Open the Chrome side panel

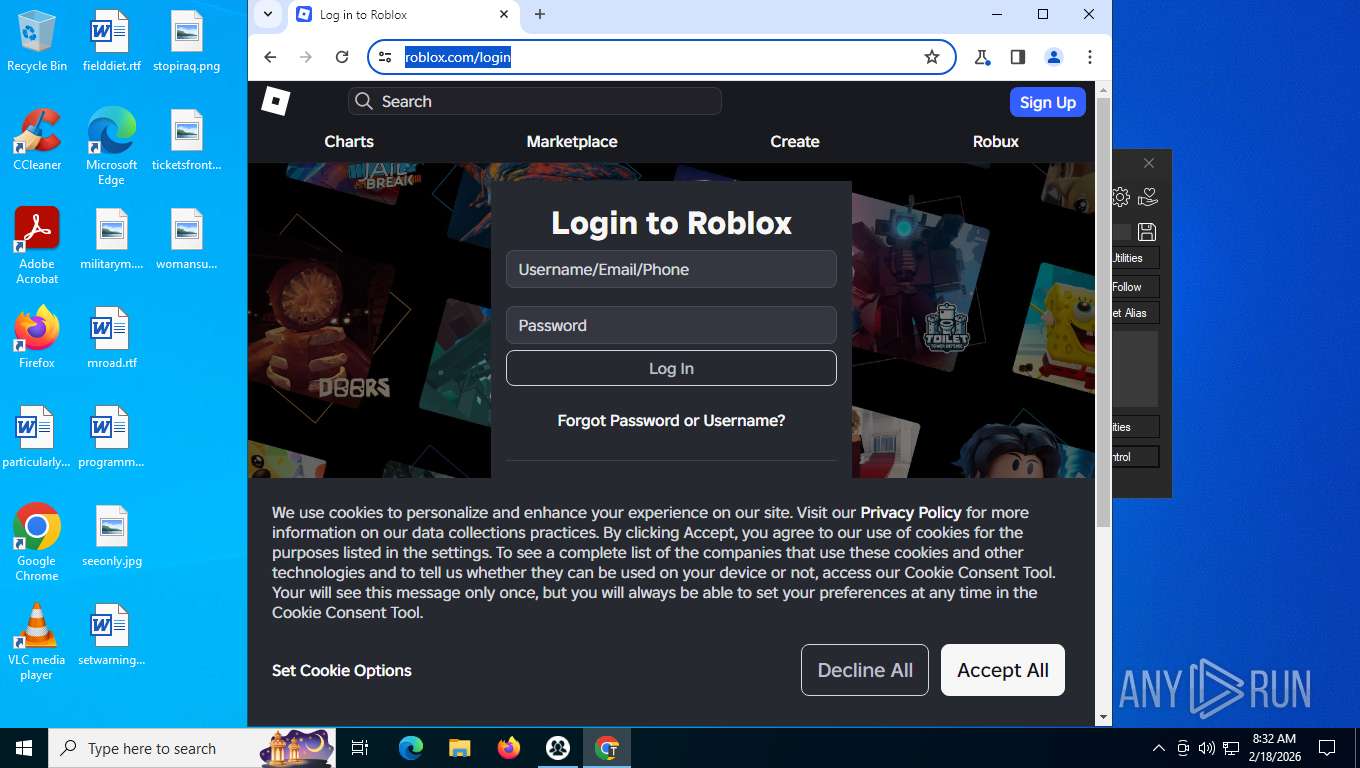[x=1018, y=57]
